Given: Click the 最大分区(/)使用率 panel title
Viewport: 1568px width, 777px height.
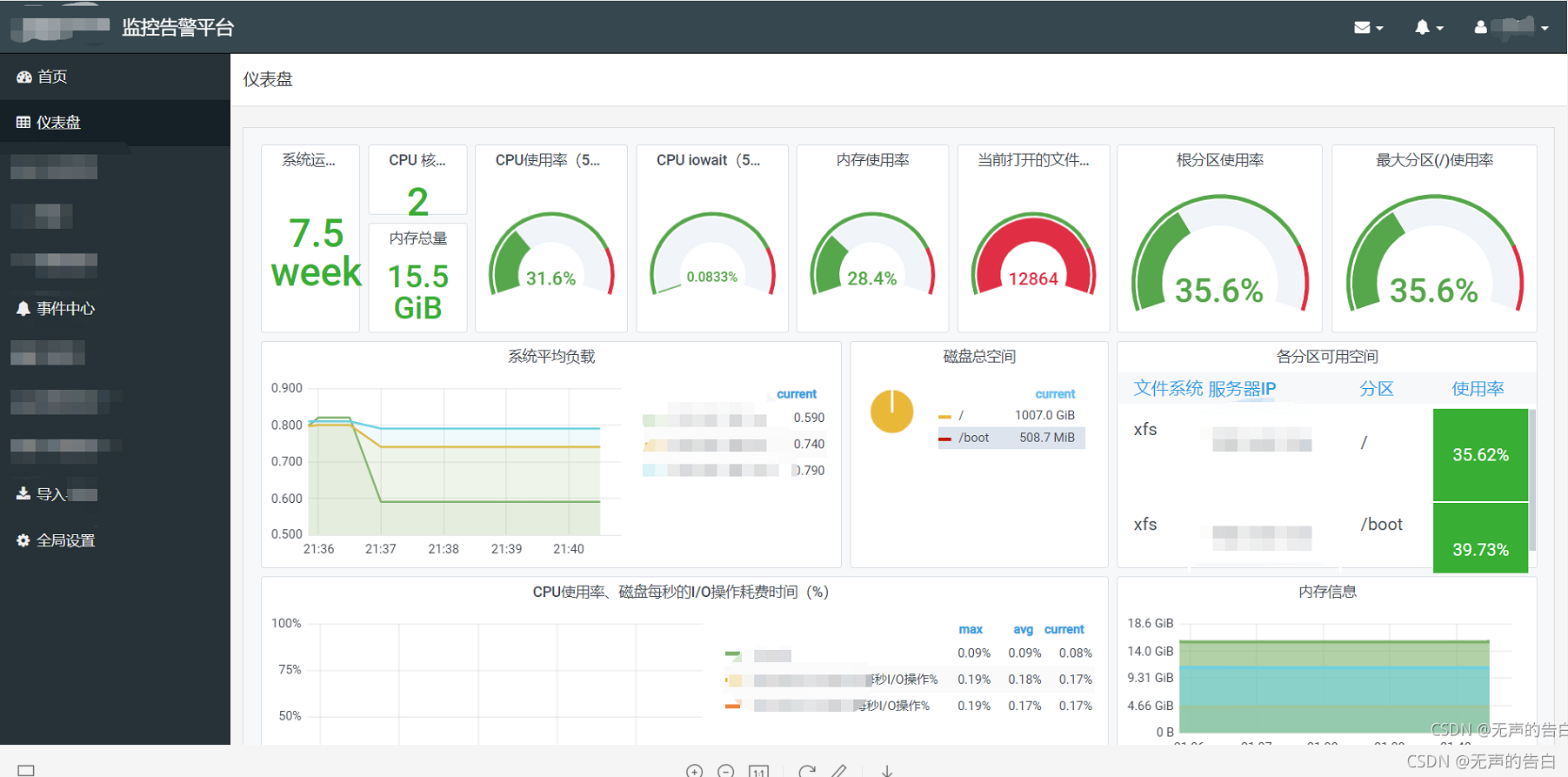Looking at the screenshot, I should pyautogui.click(x=1434, y=160).
